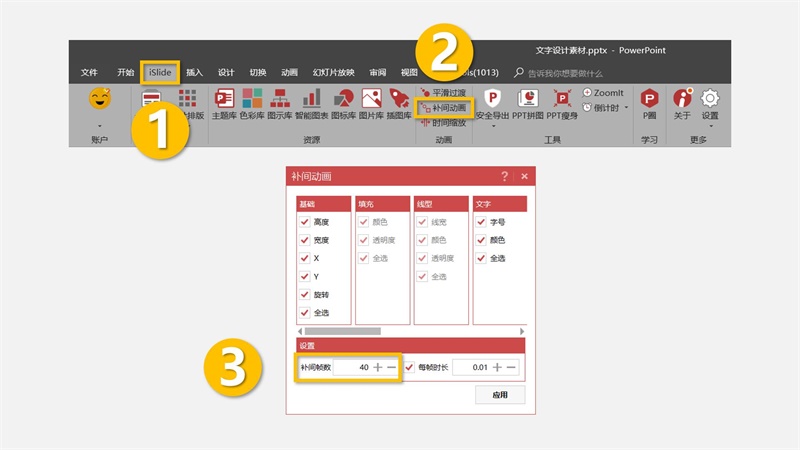Expand the 设置 settings dropdown arrow

click(x=710, y=126)
